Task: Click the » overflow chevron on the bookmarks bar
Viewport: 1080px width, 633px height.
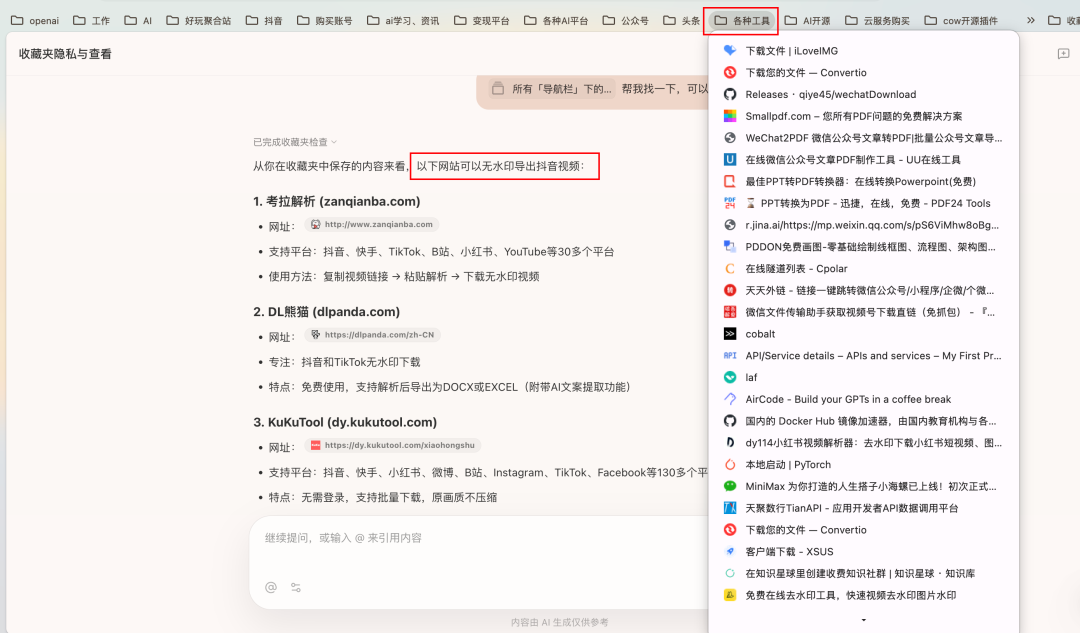Action: 1032,18
